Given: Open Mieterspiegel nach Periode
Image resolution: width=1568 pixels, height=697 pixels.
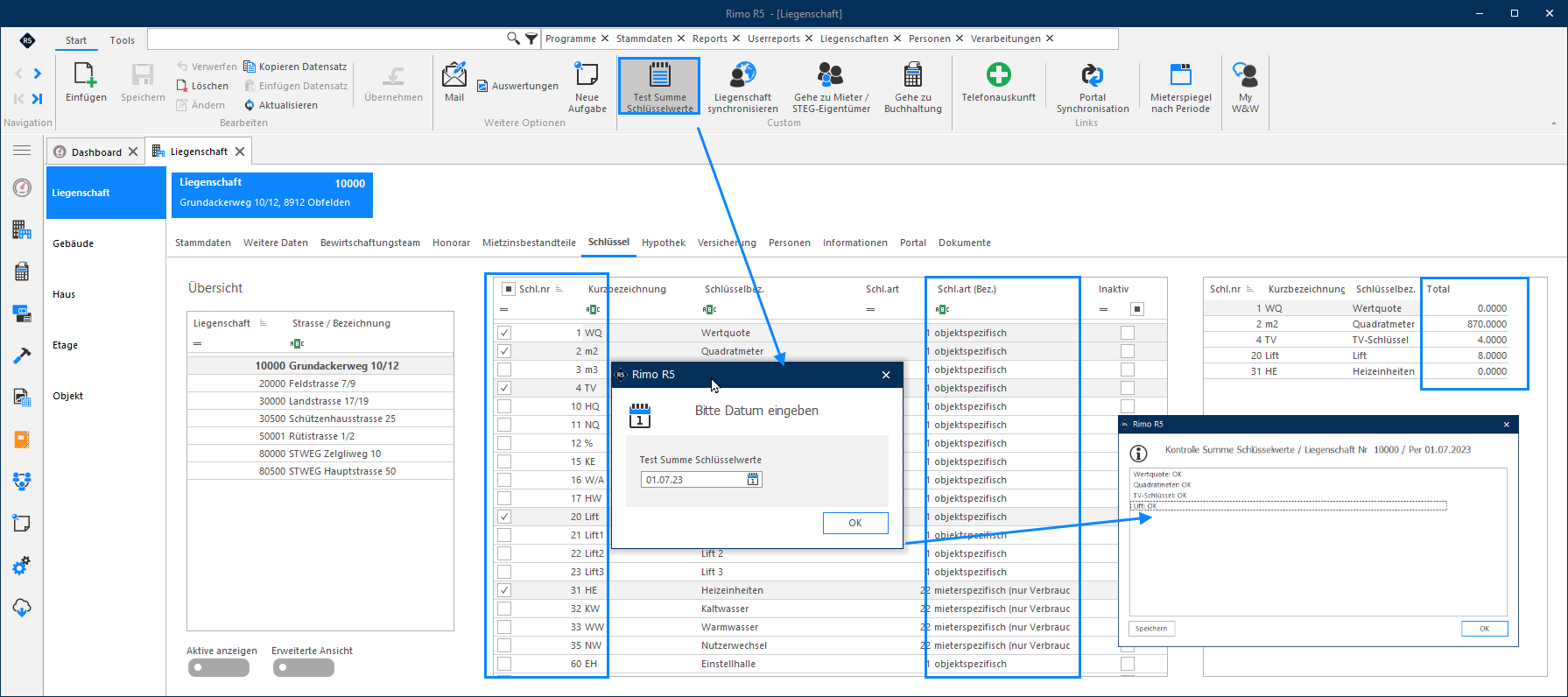Looking at the screenshot, I should 1180,87.
